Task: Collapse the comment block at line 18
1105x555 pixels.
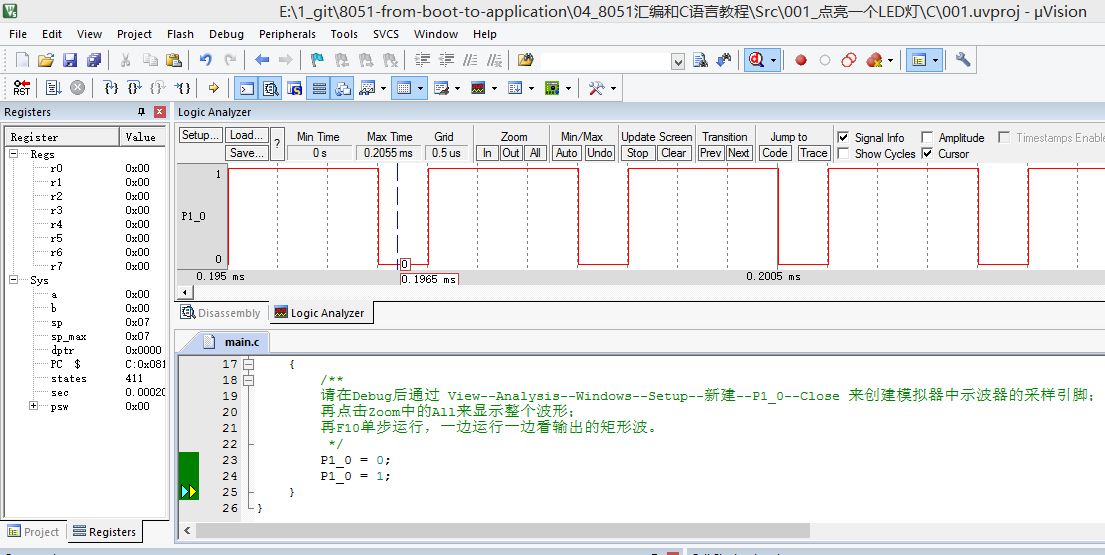Action: click(248, 380)
